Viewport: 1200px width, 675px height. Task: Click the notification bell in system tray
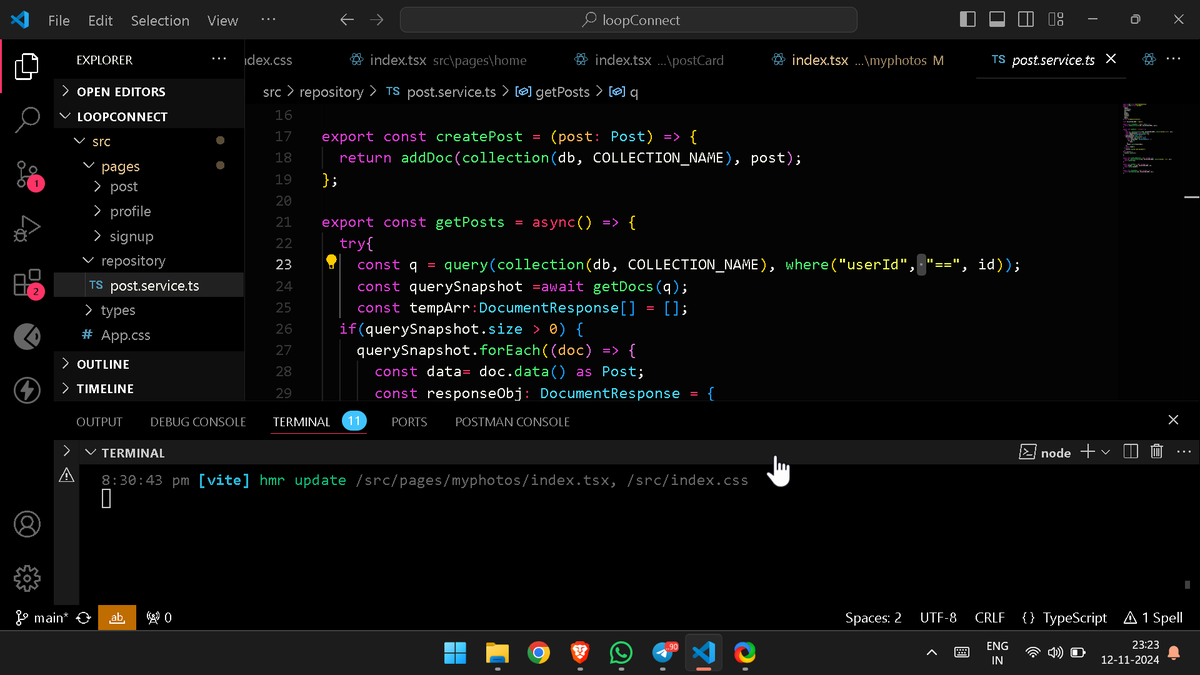tap(1175, 653)
